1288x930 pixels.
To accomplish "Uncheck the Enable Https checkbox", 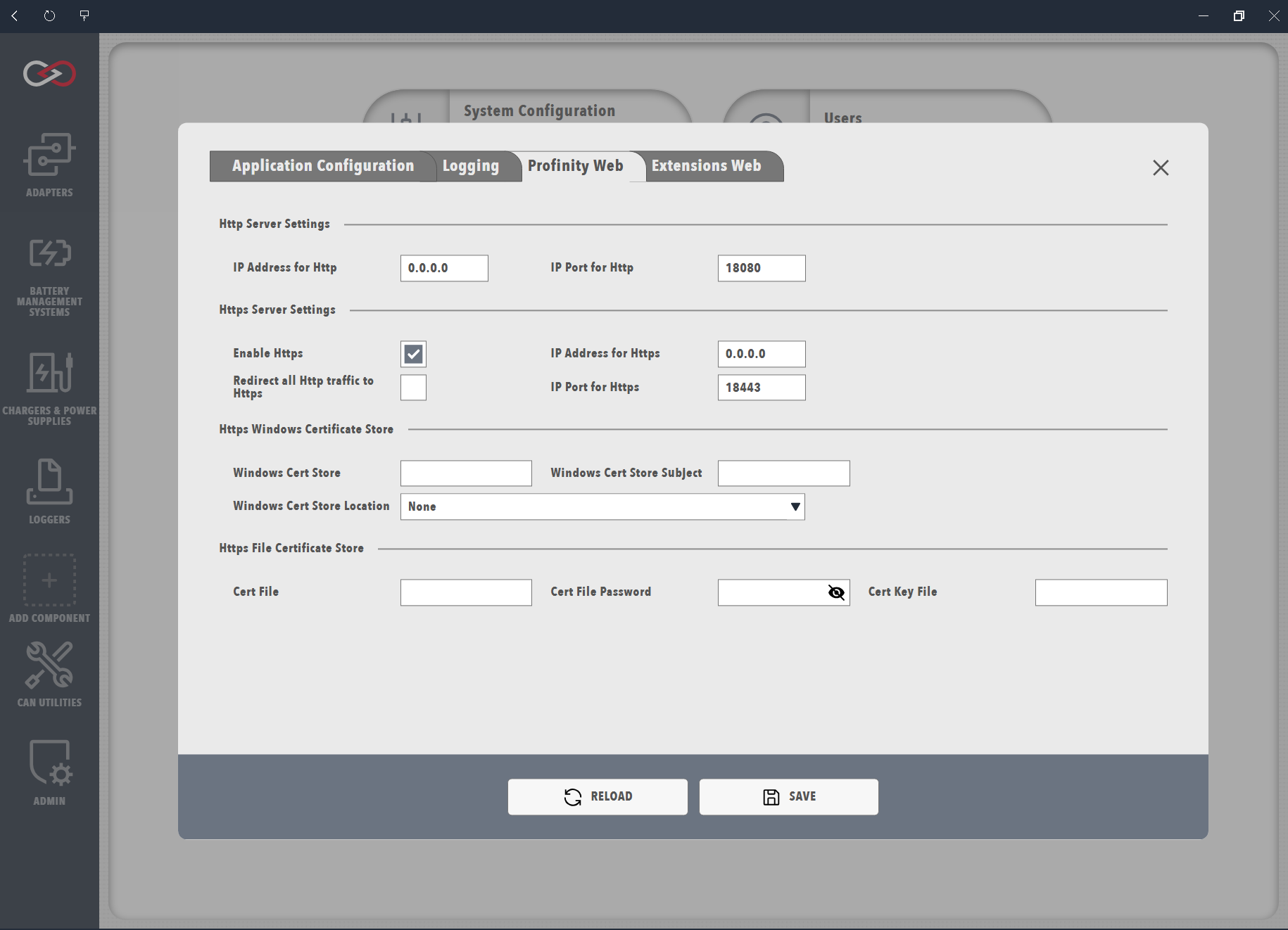I will pos(413,354).
